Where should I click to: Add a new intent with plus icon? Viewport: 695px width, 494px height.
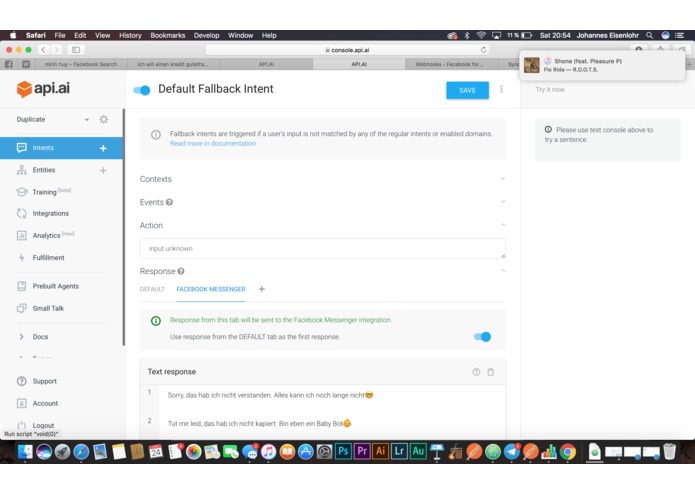point(103,148)
